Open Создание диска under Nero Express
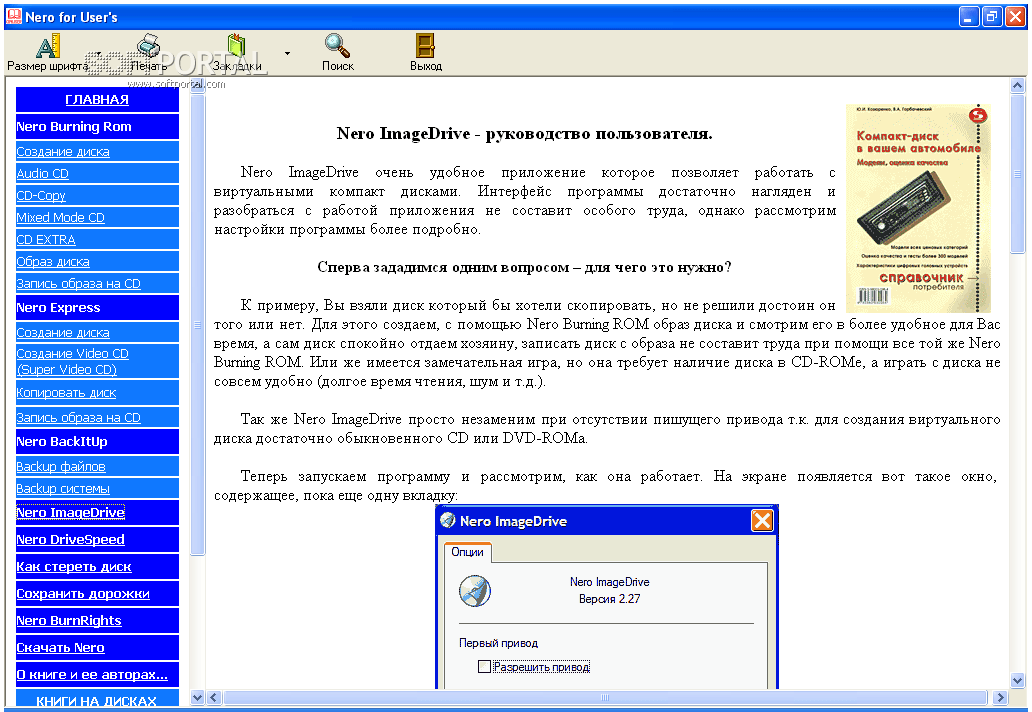The image size is (1032, 712). click(63, 332)
